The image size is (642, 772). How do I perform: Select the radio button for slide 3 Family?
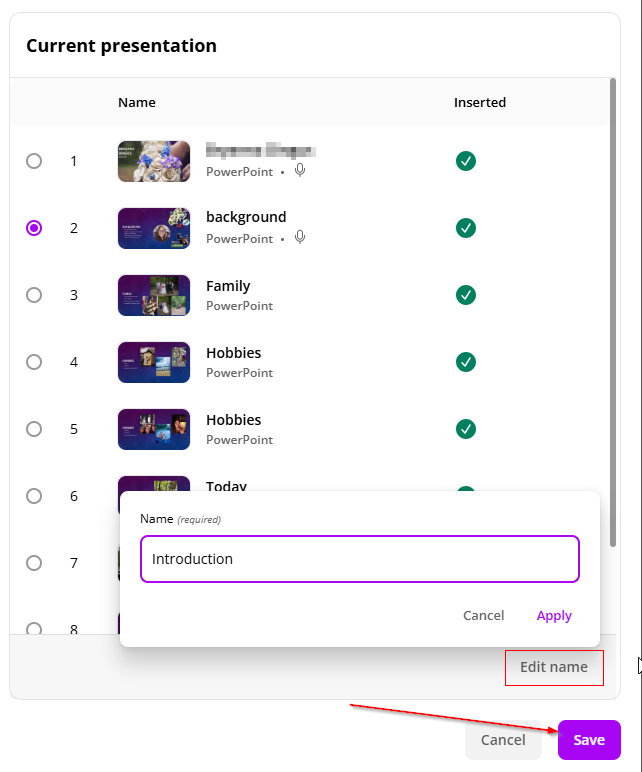(x=34, y=295)
